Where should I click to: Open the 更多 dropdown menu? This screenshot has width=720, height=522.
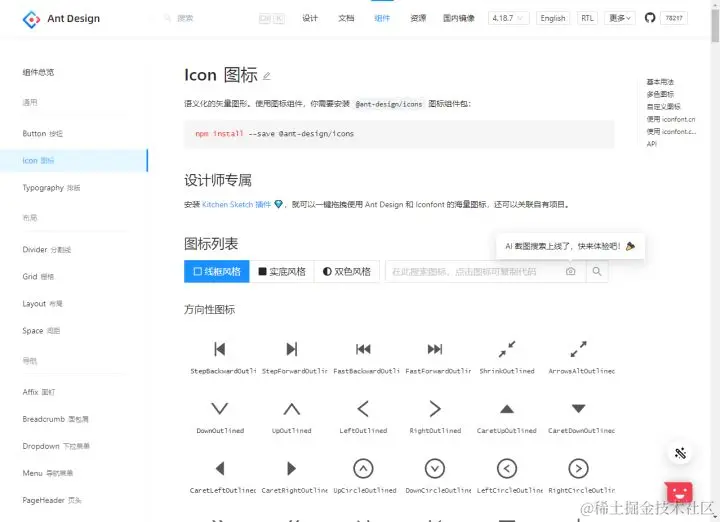pos(620,18)
